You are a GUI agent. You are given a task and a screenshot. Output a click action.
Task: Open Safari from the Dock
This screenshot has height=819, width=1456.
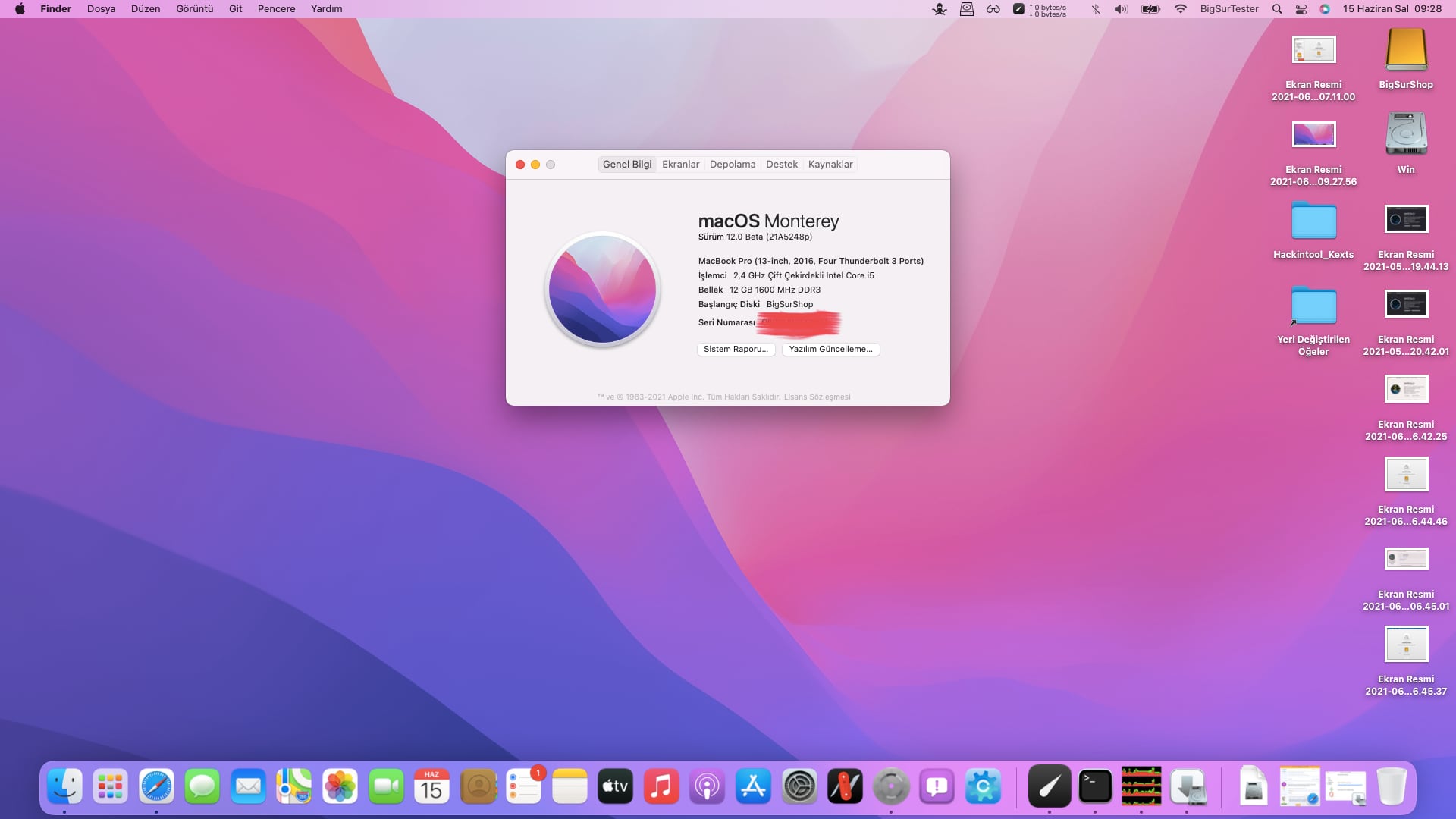(156, 787)
